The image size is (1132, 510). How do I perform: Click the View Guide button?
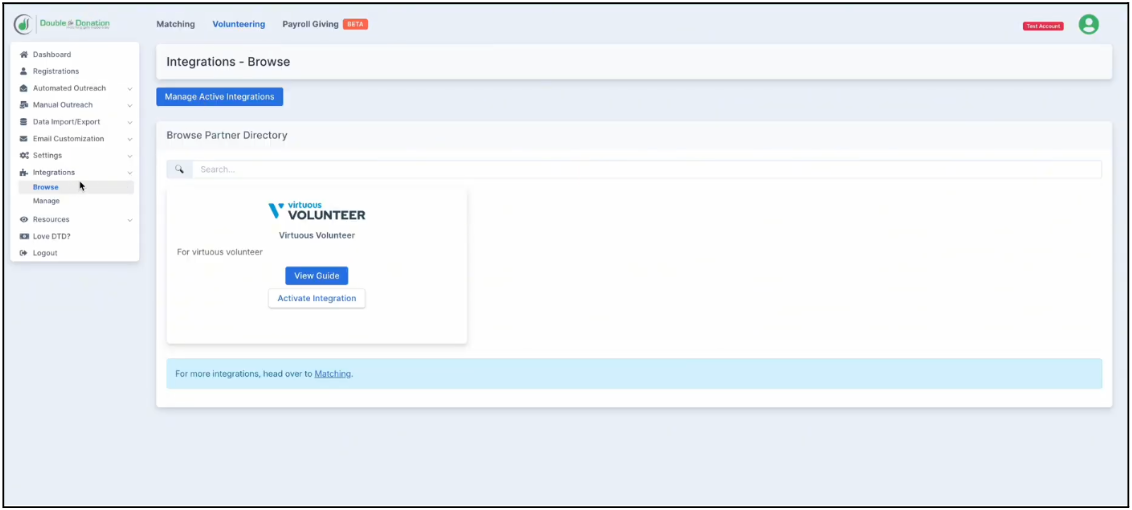pos(316,276)
